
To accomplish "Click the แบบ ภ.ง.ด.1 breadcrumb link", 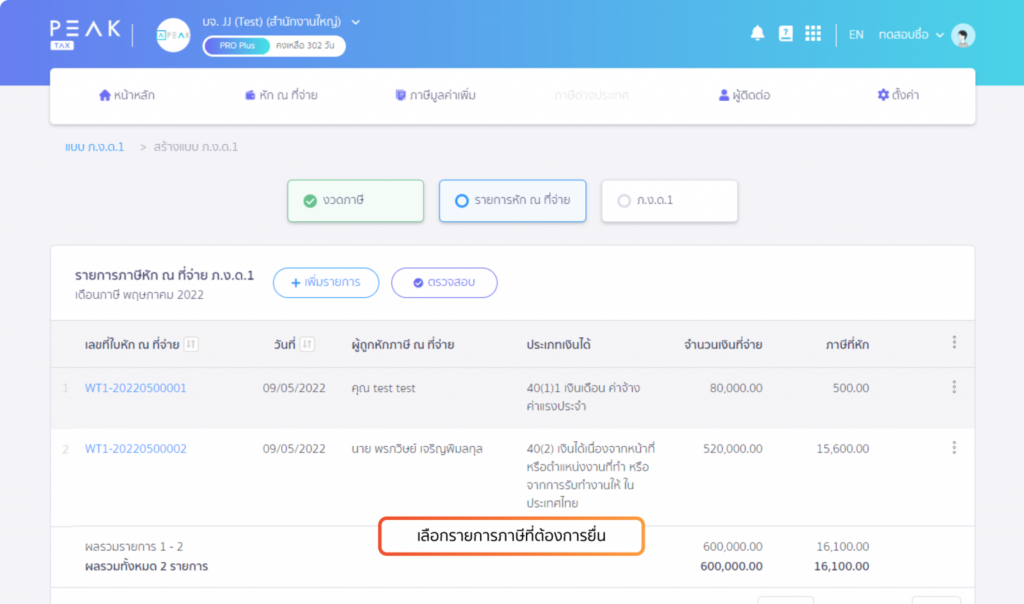I will coord(94,147).
